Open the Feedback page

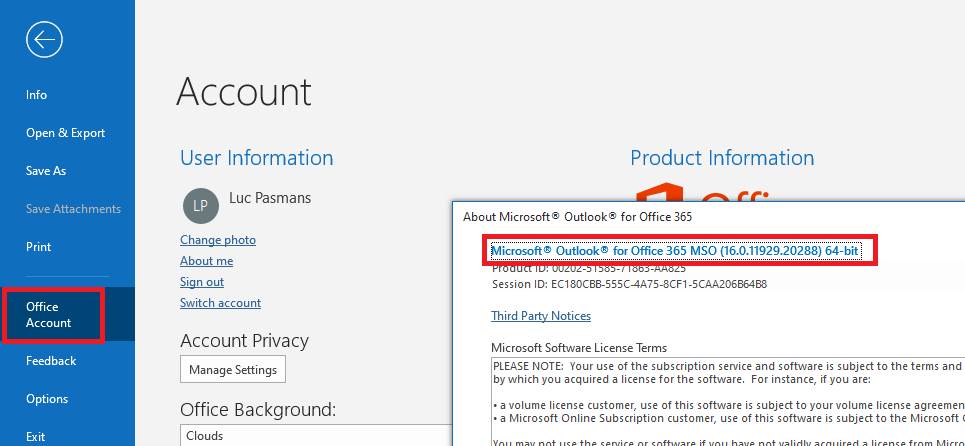tap(51, 360)
